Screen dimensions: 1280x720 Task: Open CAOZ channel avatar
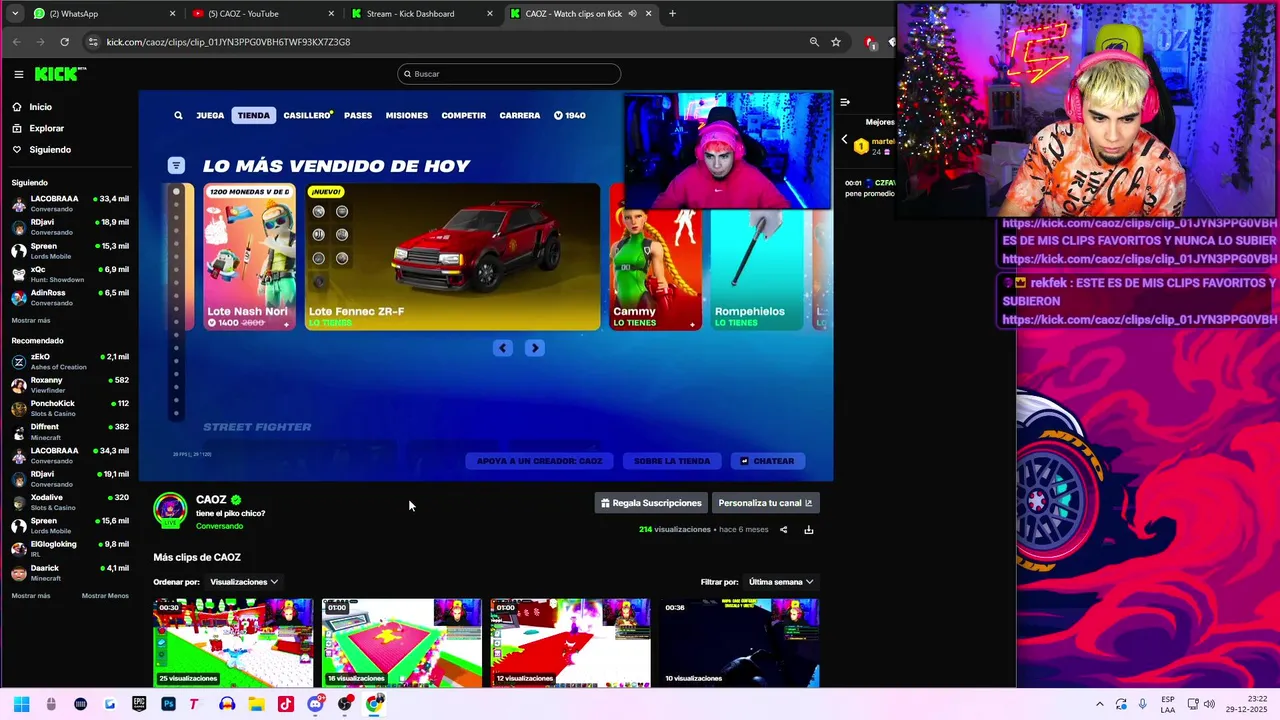pyautogui.click(x=169, y=509)
